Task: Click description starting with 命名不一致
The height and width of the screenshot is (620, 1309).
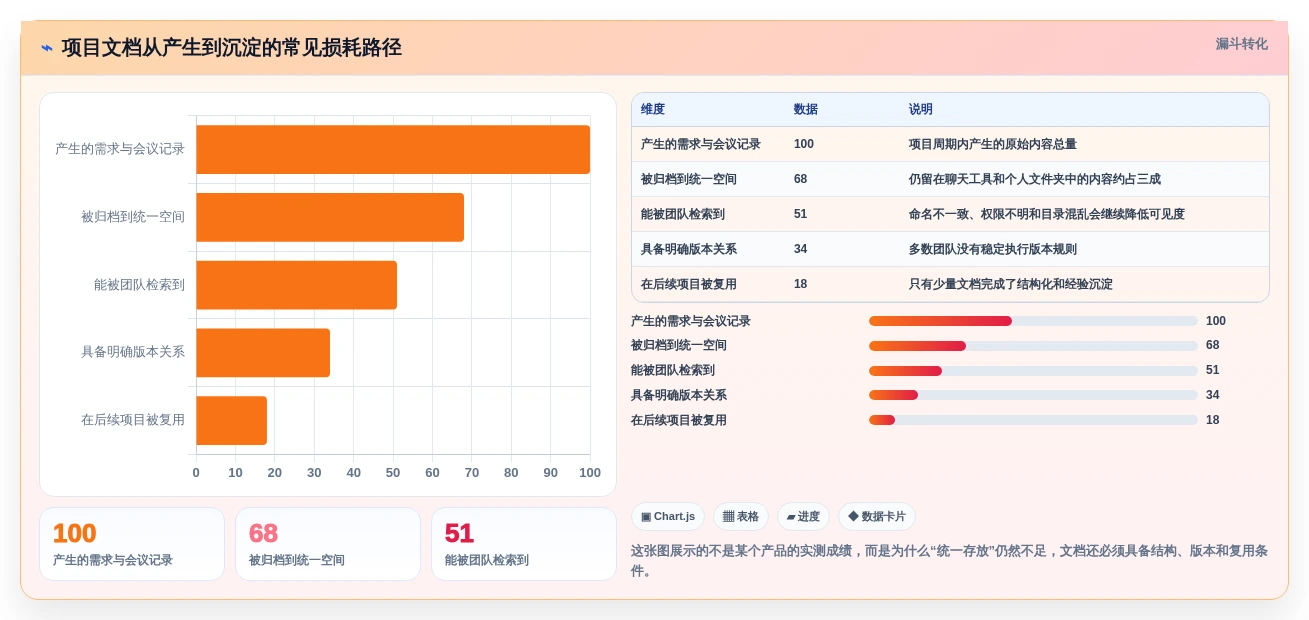Action: (x=1047, y=214)
